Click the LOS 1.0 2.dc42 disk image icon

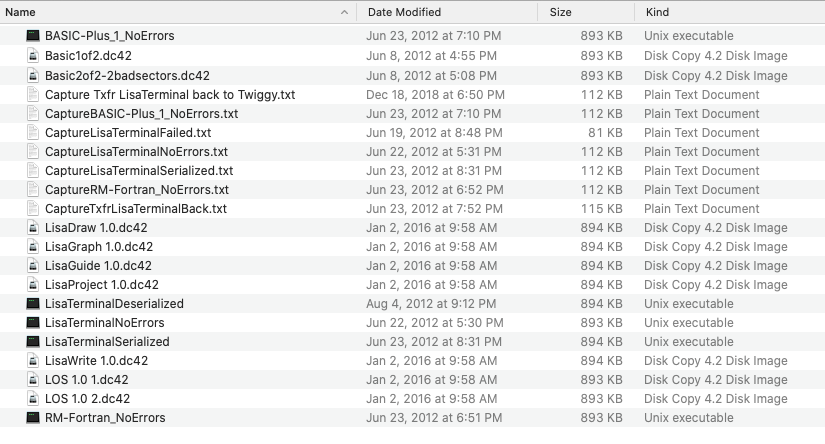point(33,399)
